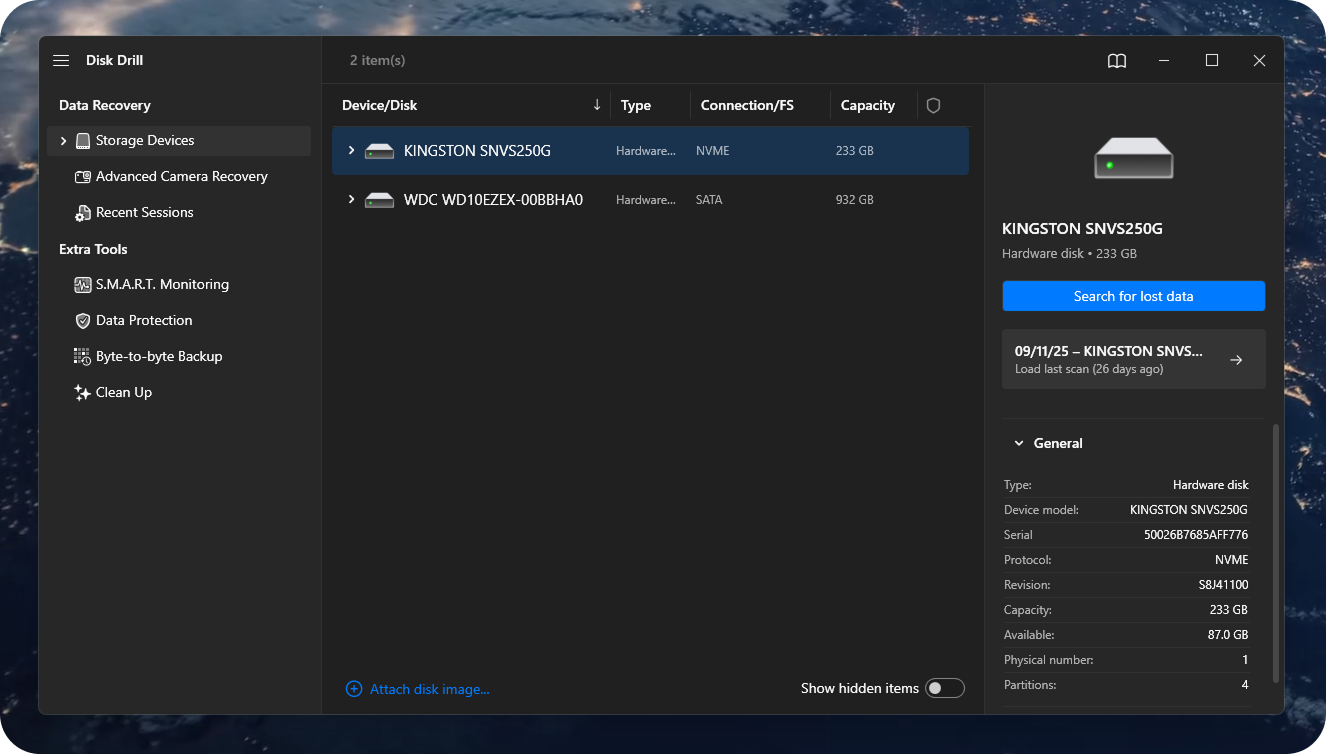
Task: Expand the KINGSTON SNVS250G disk row
Action: (351, 151)
